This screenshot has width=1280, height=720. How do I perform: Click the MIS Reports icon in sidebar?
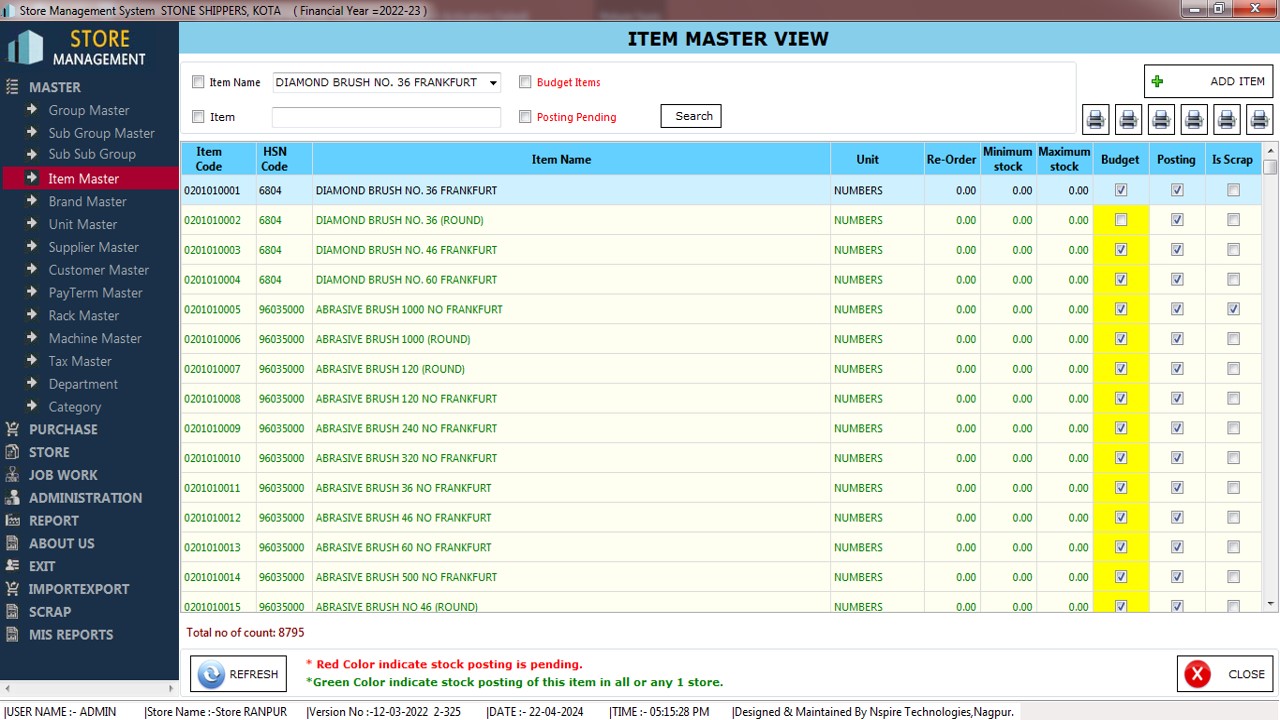pos(12,635)
